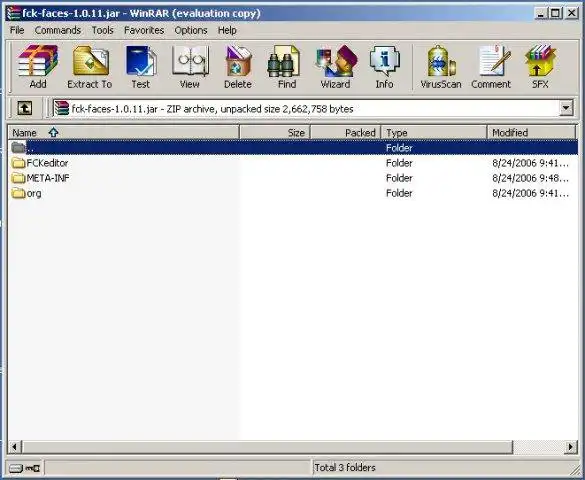Click the SFX toolbar icon

(540, 66)
